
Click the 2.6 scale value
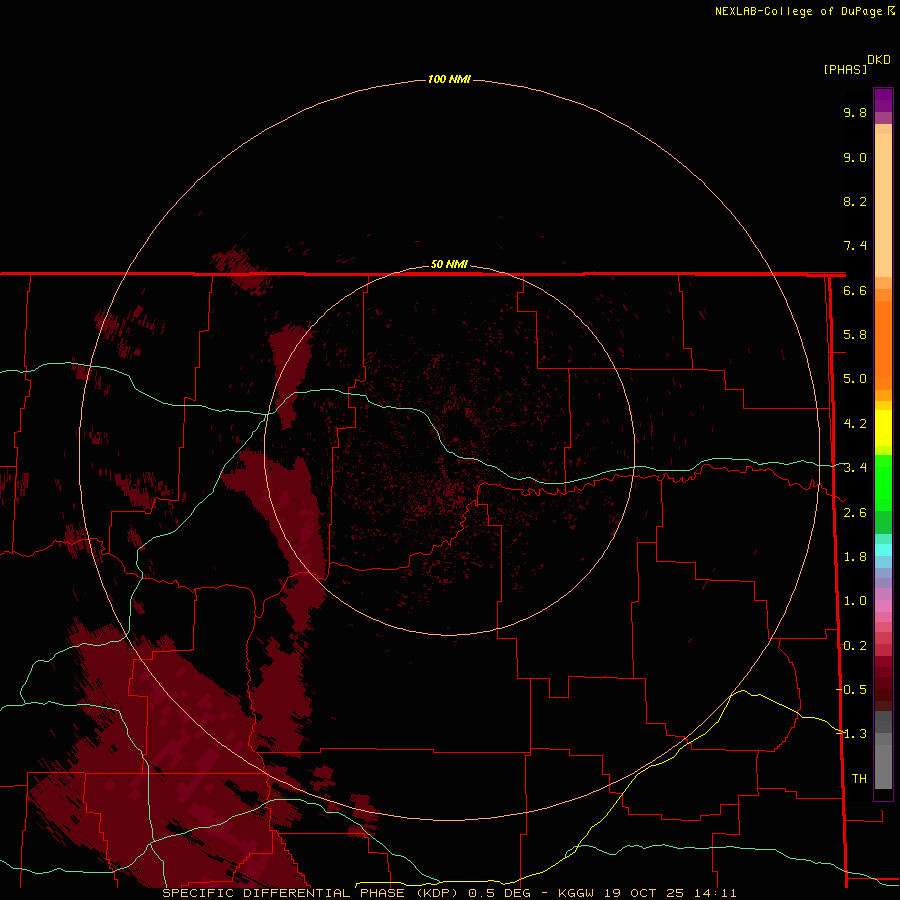(x=855, y=513)
